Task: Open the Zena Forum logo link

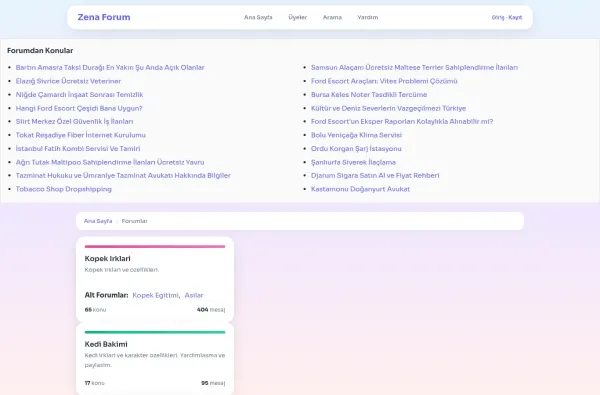Action: tap(104, 17)
